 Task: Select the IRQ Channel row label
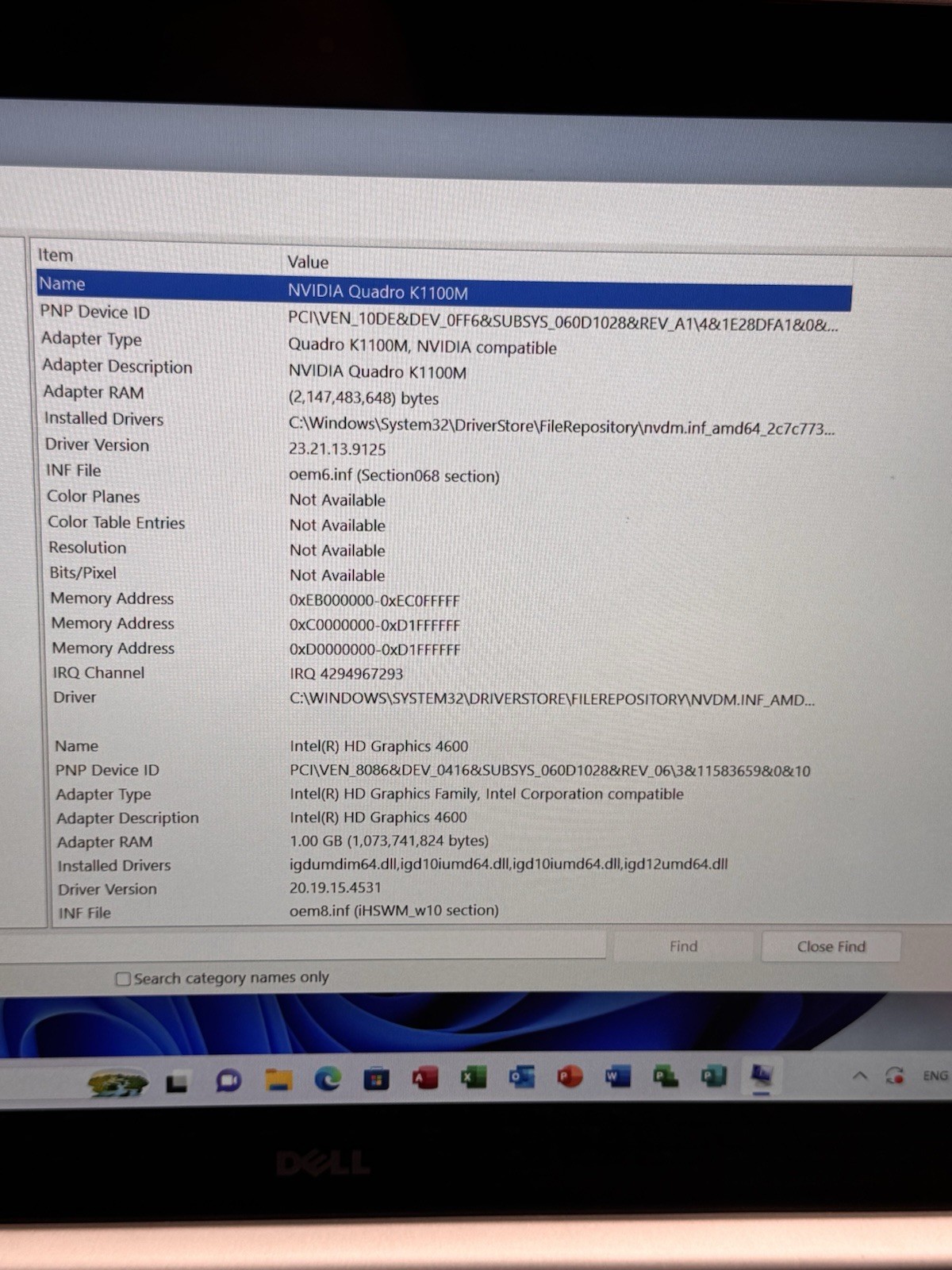[x=98, y=672]
